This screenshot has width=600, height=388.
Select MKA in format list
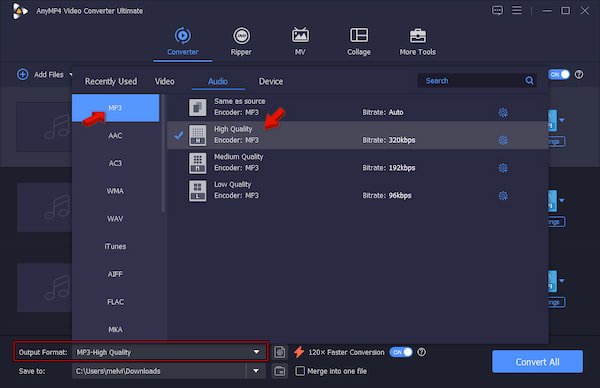point(115,329)
